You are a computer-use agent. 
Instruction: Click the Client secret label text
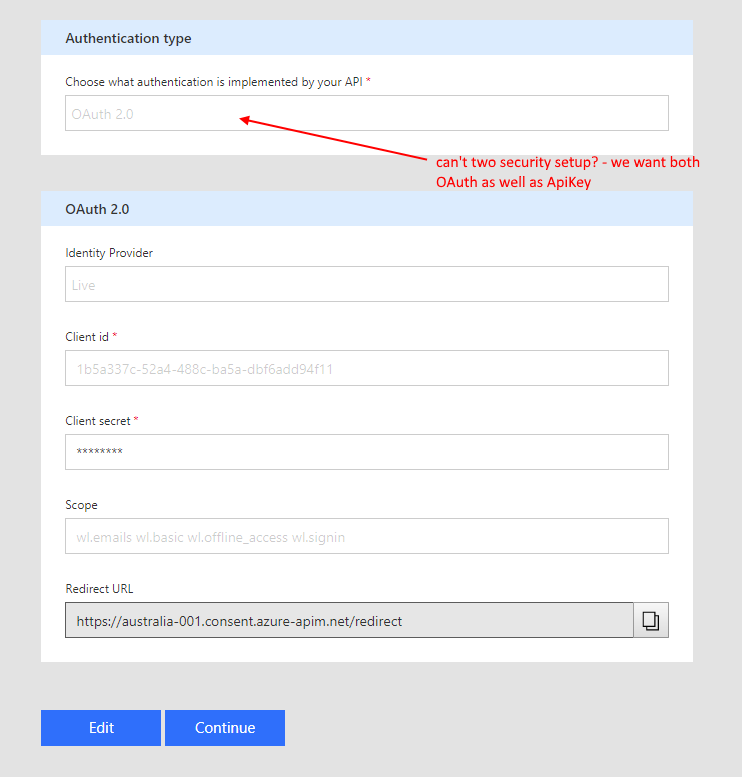[98, 421]
